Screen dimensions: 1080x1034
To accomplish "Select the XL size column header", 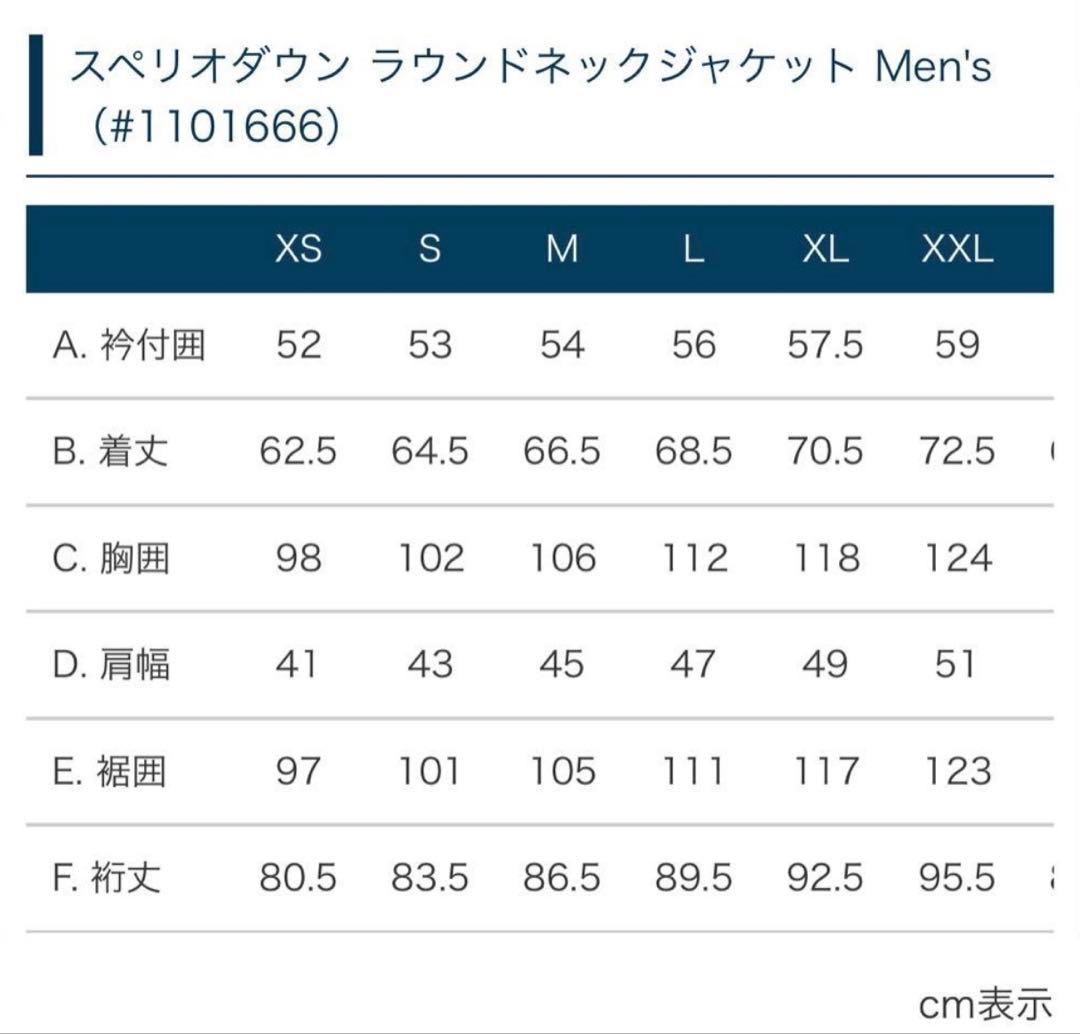I will coord(825,249).
